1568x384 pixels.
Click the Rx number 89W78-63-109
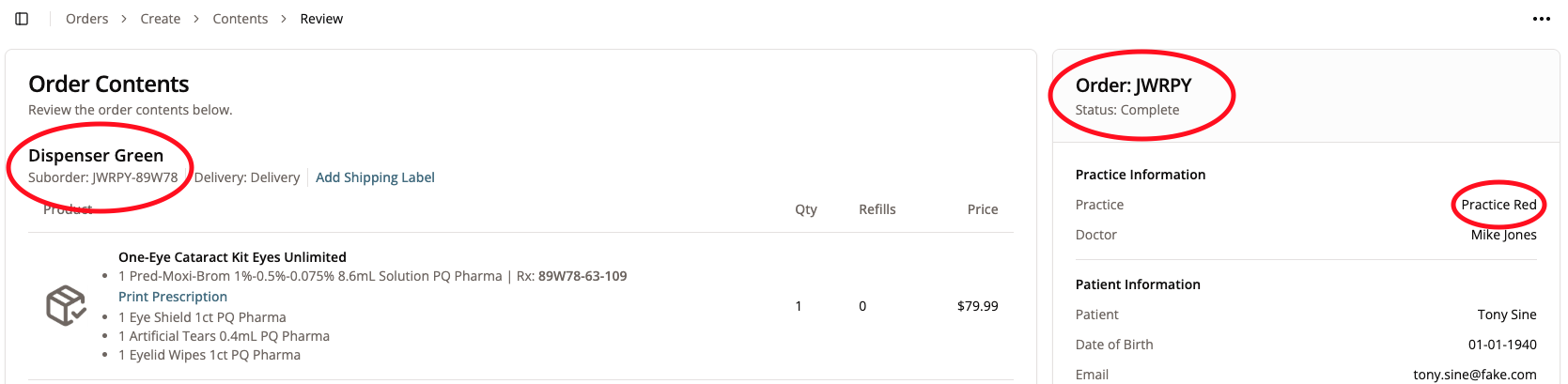coord(582,276)
